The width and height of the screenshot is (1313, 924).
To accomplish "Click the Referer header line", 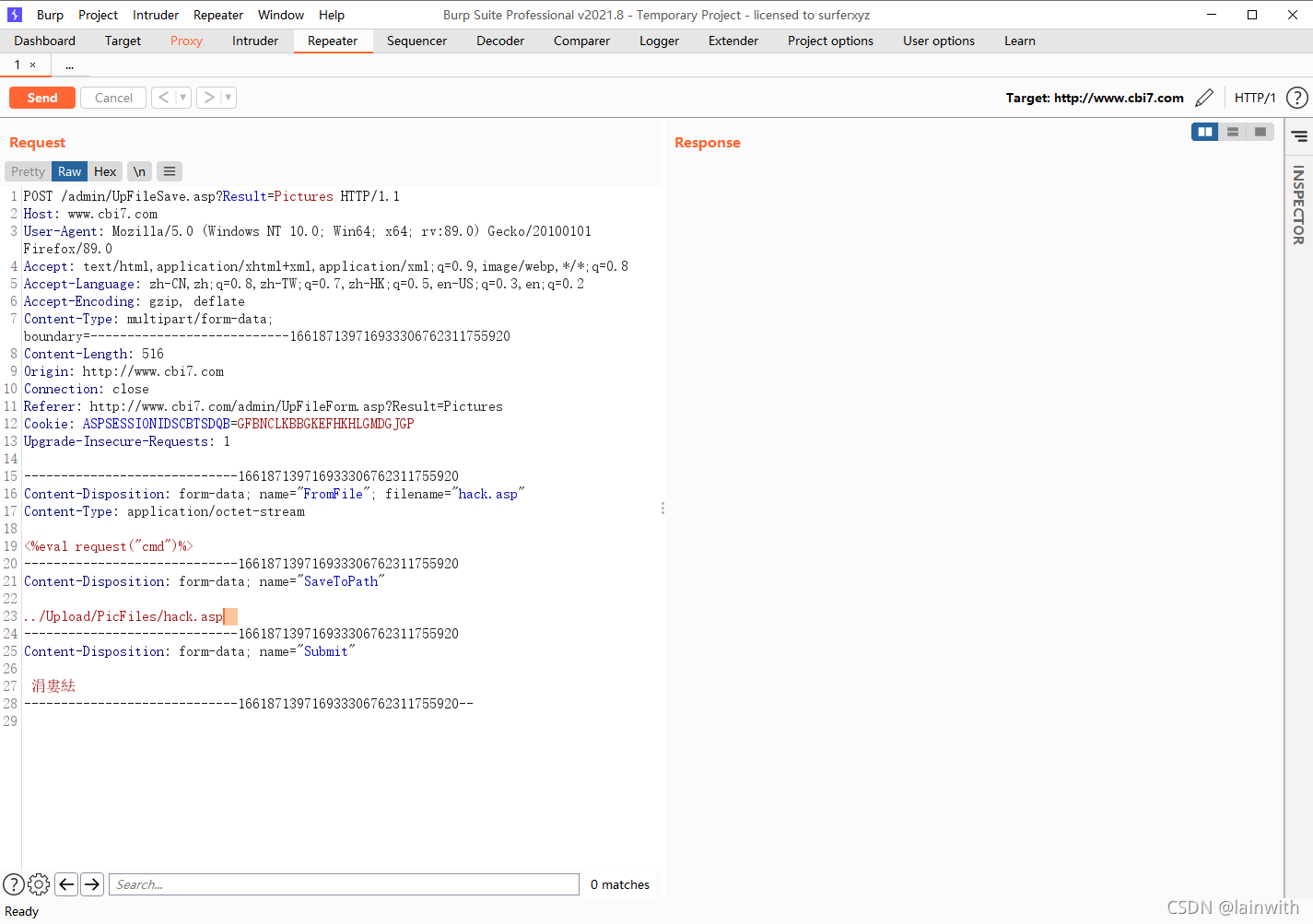I will point(264,406).
